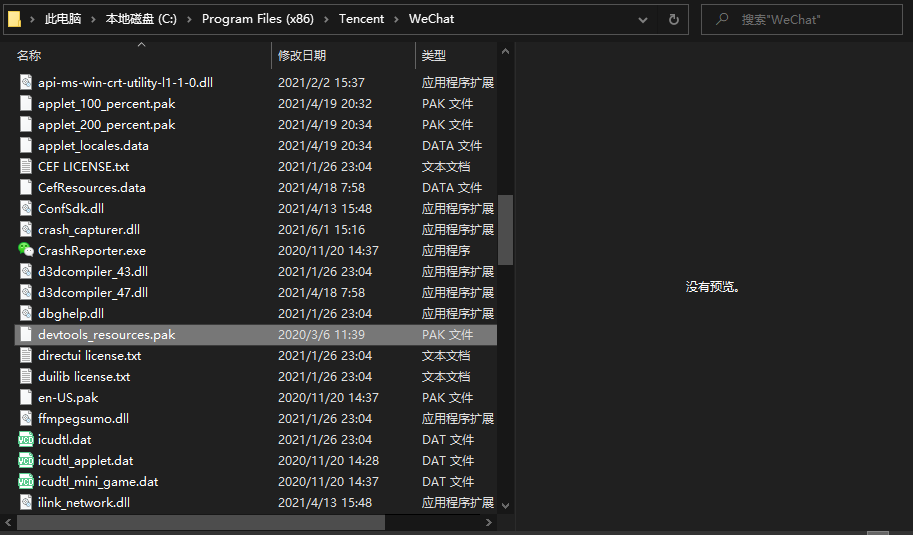Click the CEF LICENSE.txt document icon

point(26,166)
